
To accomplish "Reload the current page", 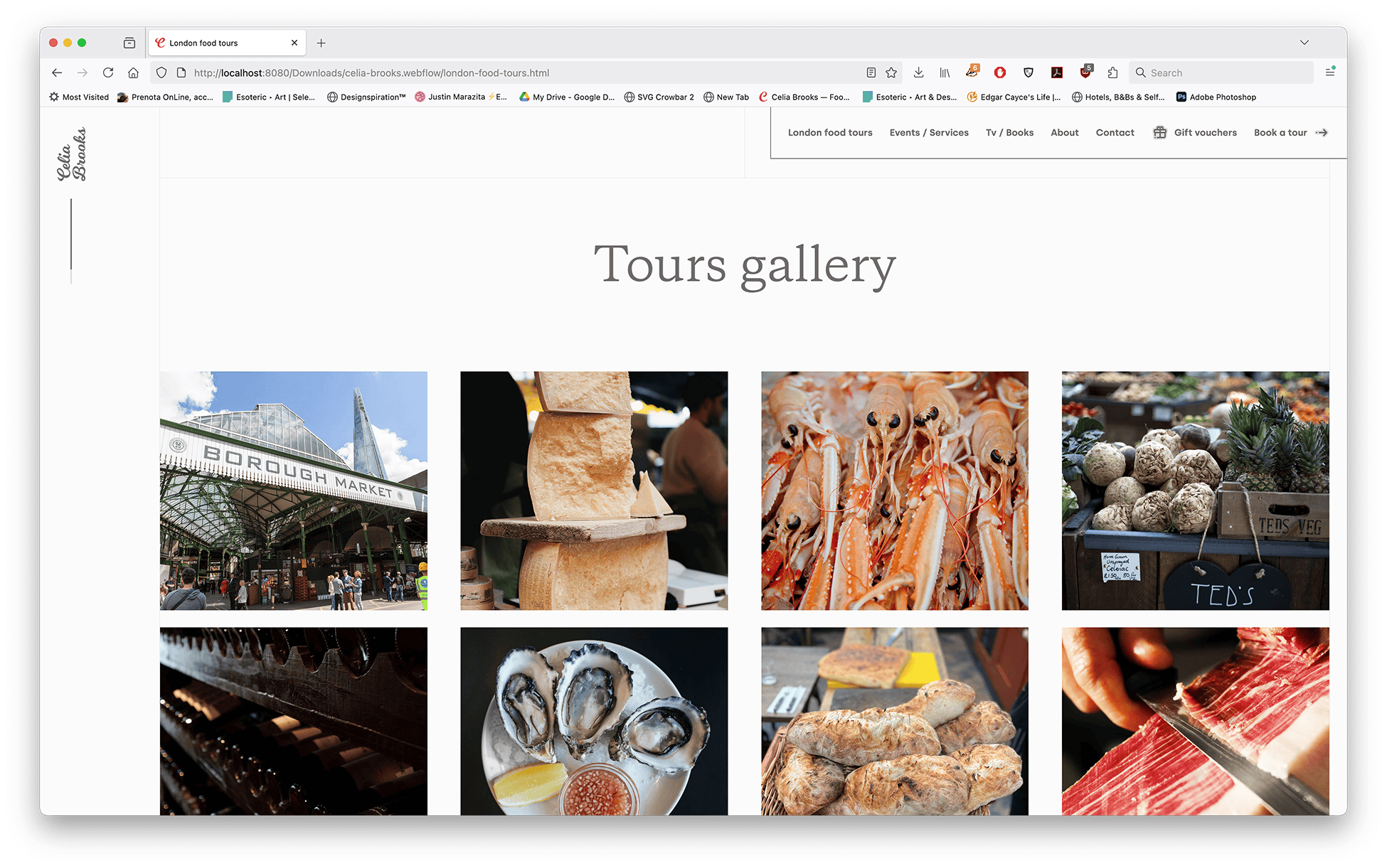I will click(108, 73).
